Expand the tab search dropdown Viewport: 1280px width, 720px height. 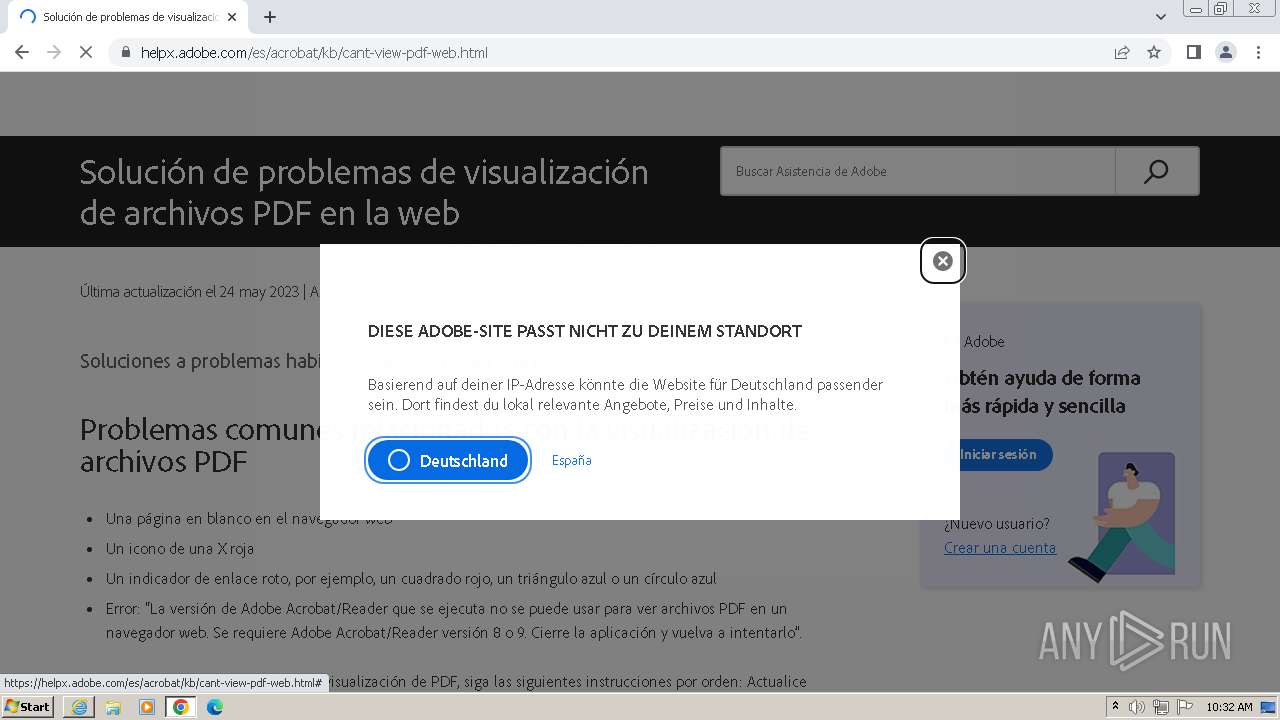click(x=1160, y=17)
